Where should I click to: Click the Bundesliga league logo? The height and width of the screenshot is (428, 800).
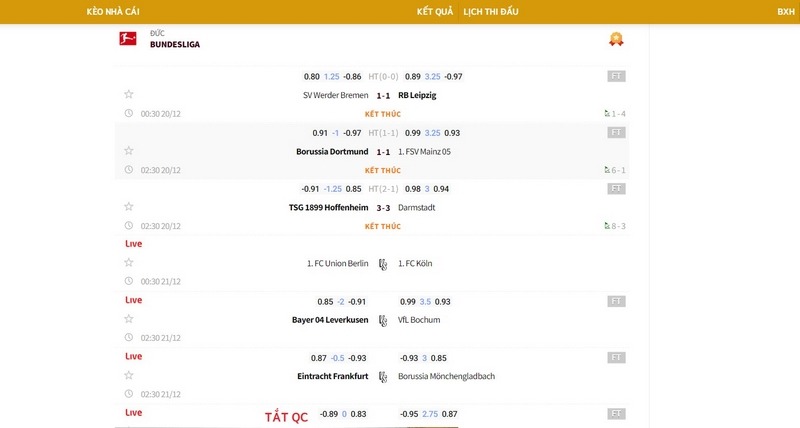(x=128, y=39)
